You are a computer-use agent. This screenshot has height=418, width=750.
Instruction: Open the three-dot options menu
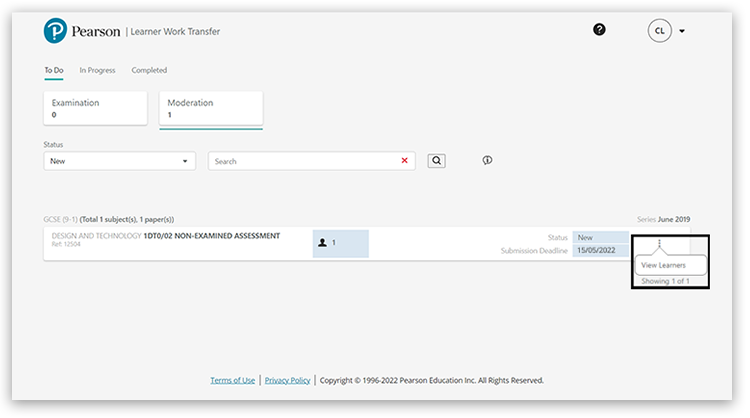point(659,243)
